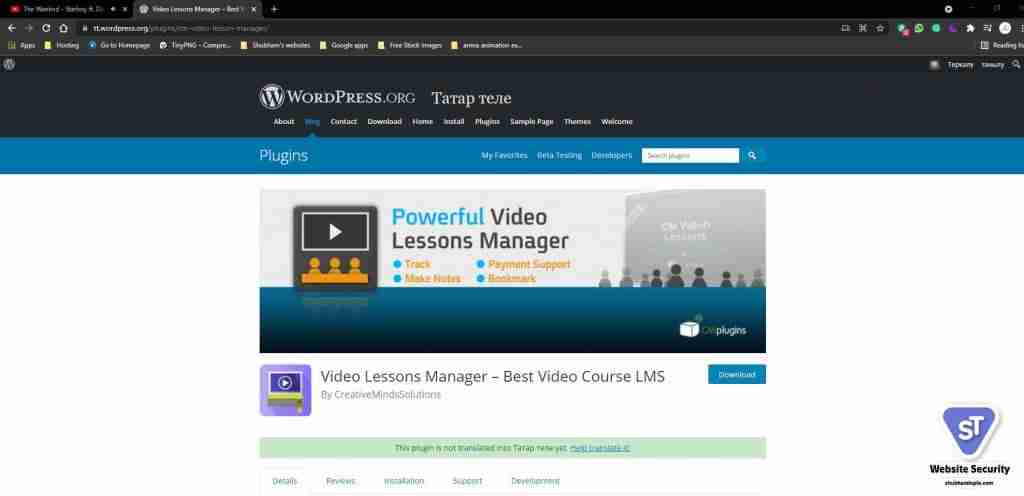Submit plugin search with magnifier button

[x=752, y=156]
